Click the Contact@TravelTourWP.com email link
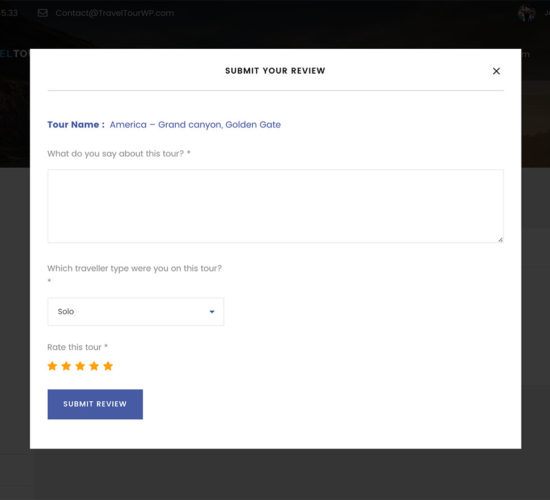The height and width of the screenshot is (500, 550). pos(115,13)
